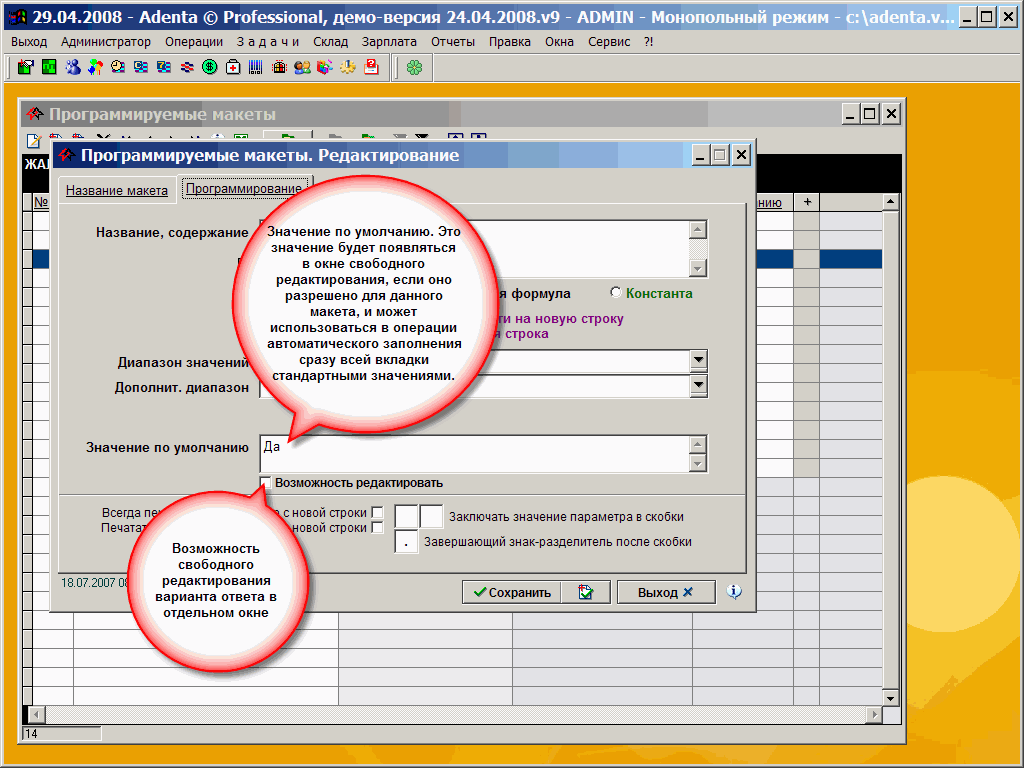Click the green clover icon in toolbar
The width and height of the screenshot is (1024, 768).
pos(414,67)
